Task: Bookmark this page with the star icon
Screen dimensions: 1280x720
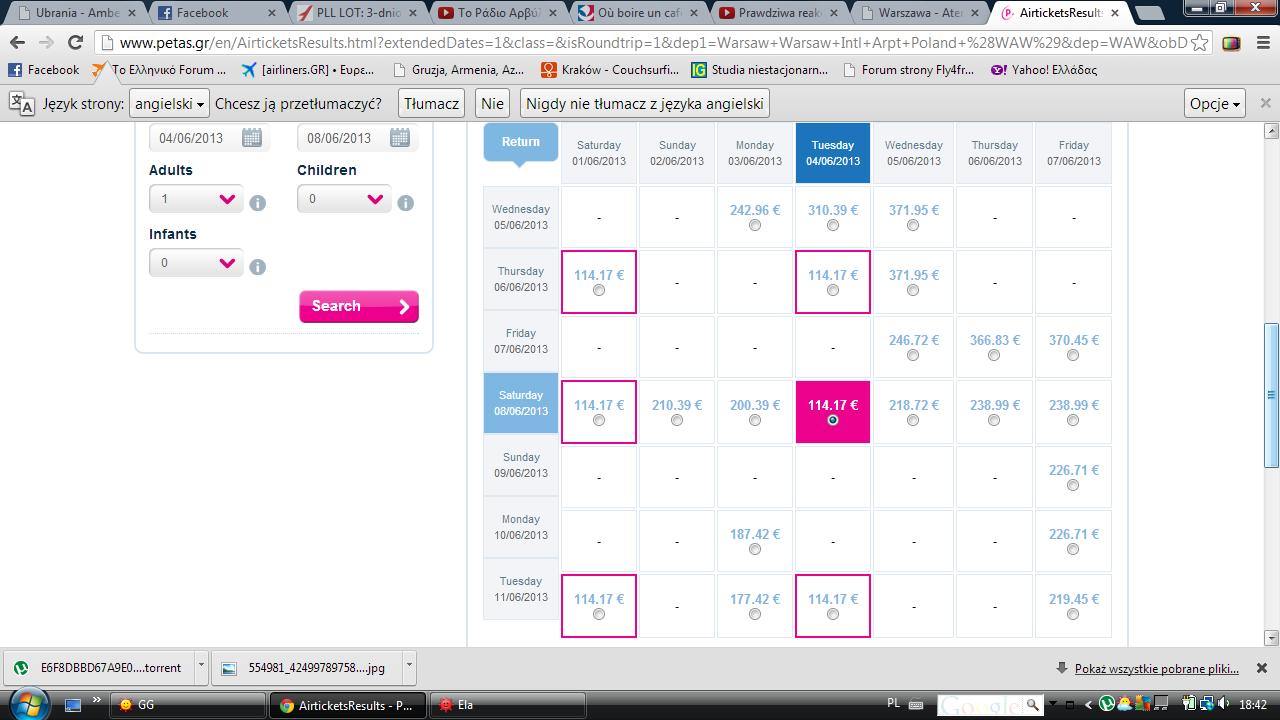Action: (x=1200, y=43)
